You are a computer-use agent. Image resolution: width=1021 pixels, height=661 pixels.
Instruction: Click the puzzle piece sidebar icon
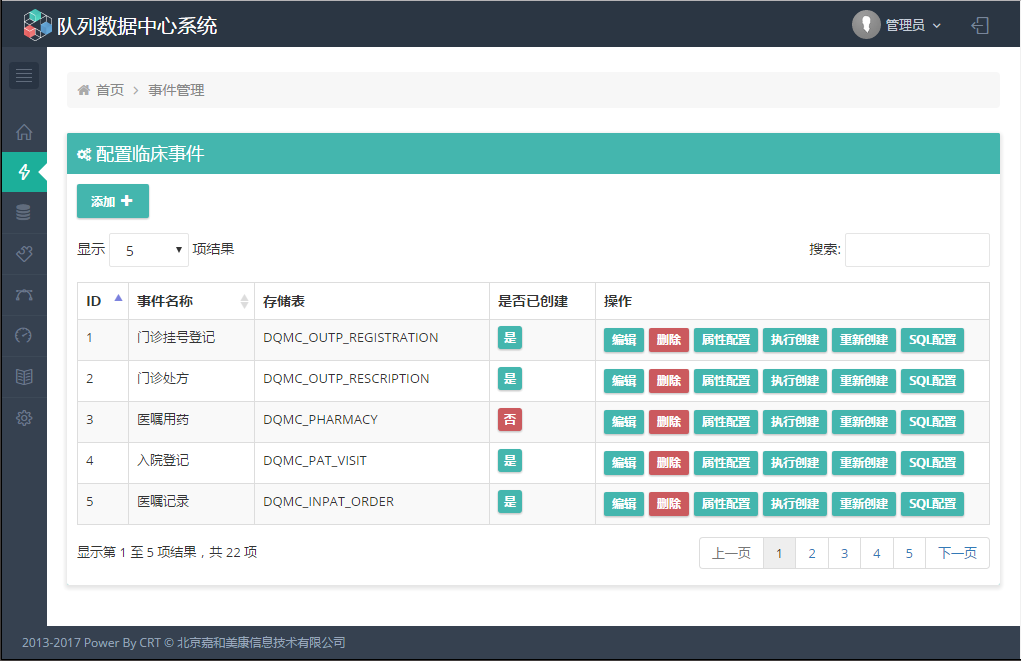(x=24, y=254)
